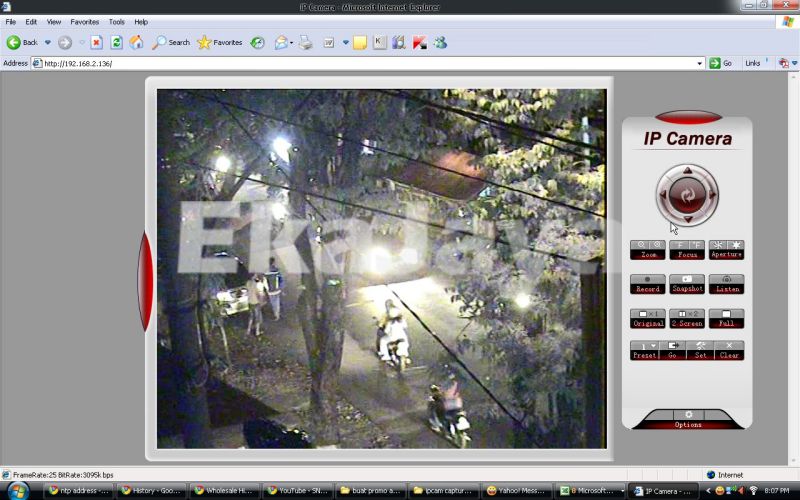Pan the camera right with PTZ arrow
The image size is (800, 500).
[711, 194]
